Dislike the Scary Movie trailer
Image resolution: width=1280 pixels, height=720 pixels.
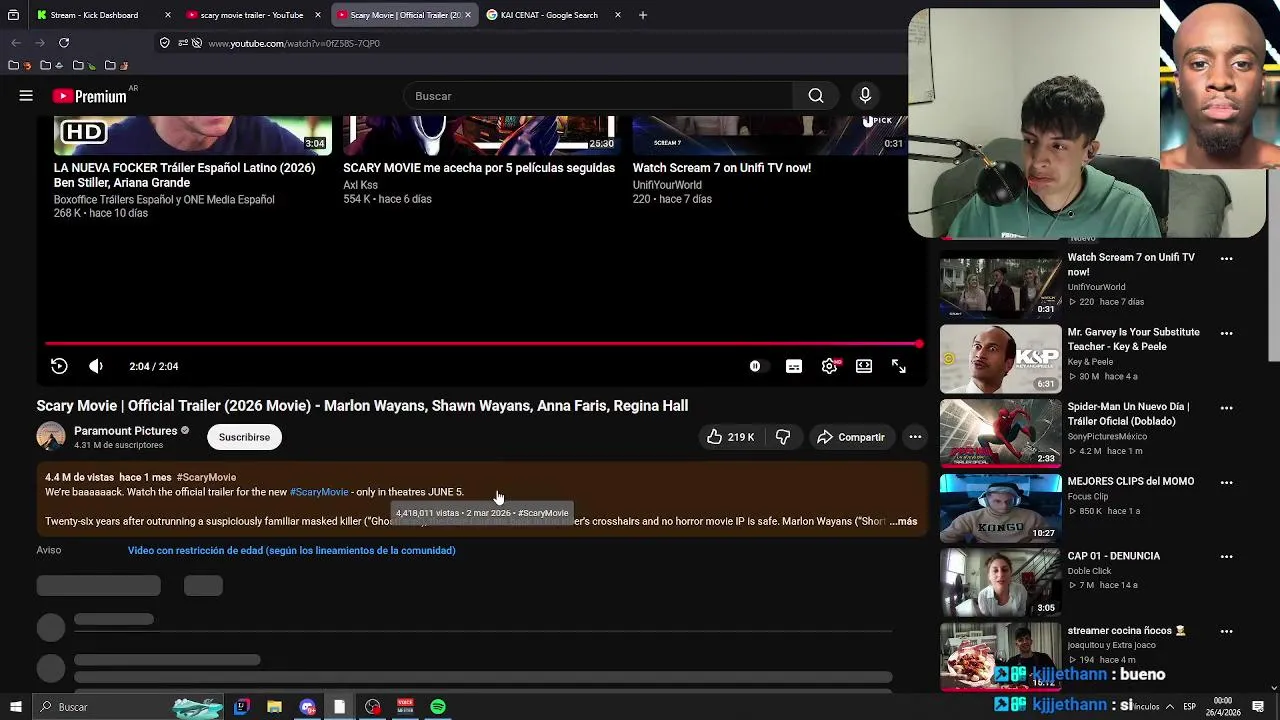[x=783, y=437]
